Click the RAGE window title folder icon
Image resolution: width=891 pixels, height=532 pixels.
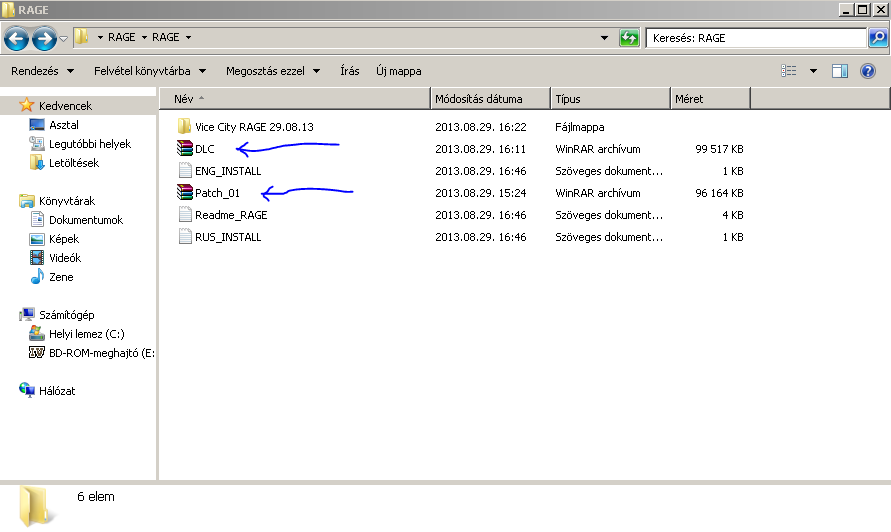[8, 10]
